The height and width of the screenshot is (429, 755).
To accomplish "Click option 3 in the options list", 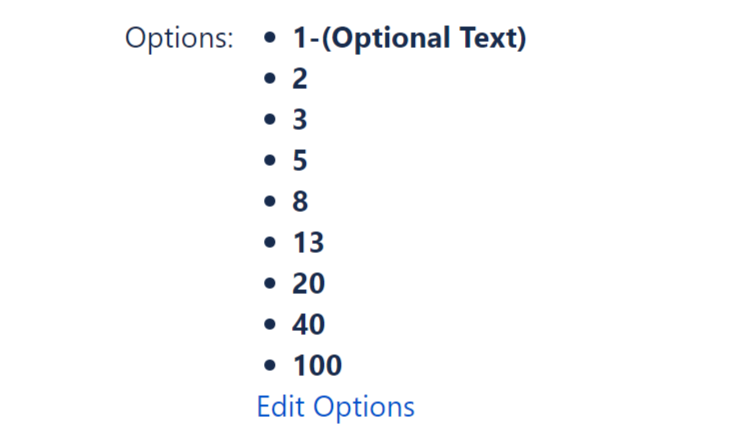I will [300, 121].
